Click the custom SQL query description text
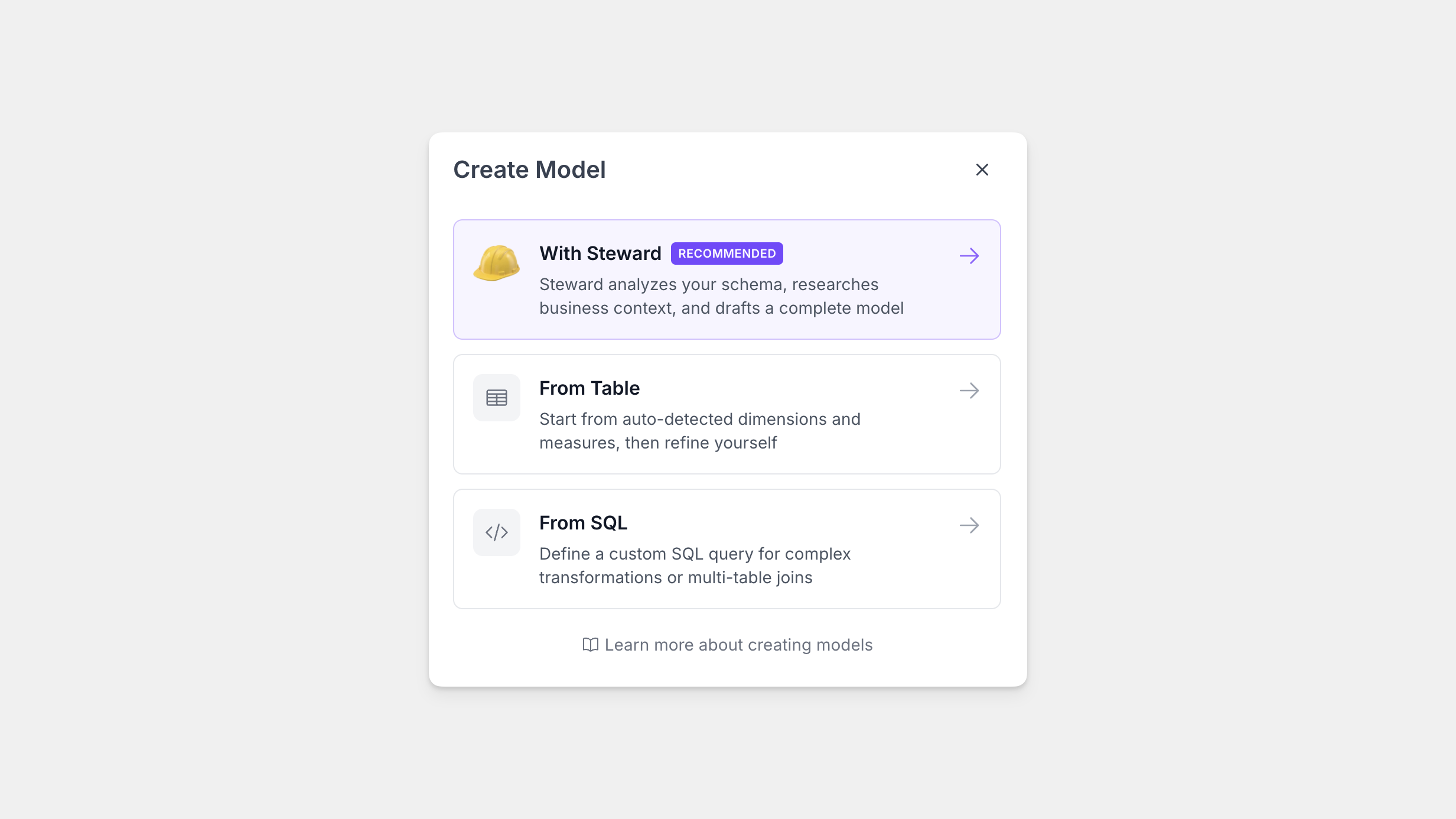Viewport: 1456px width, 819px height. pyautogui.click(x=695, y=554)
